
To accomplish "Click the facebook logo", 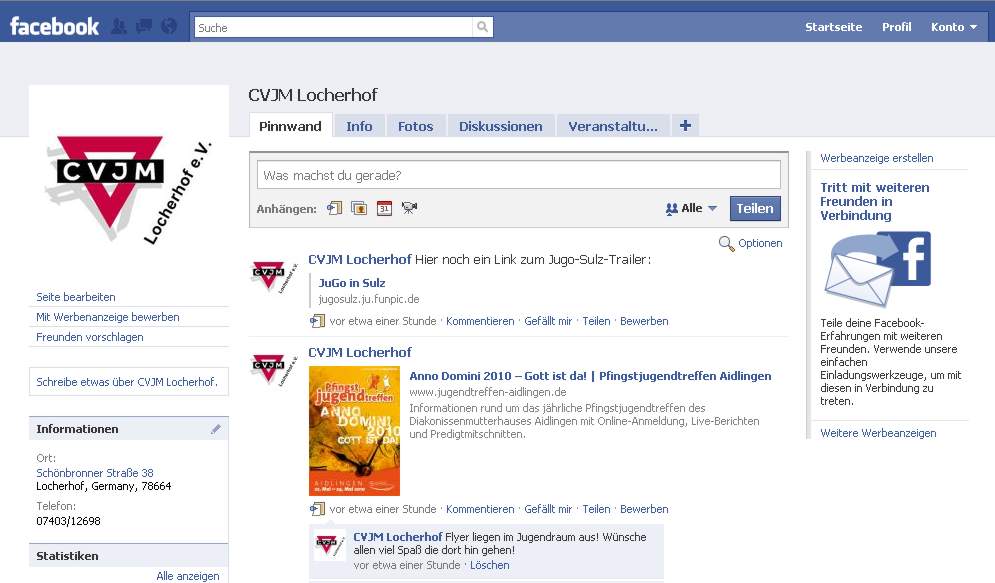I will (55, 27).
